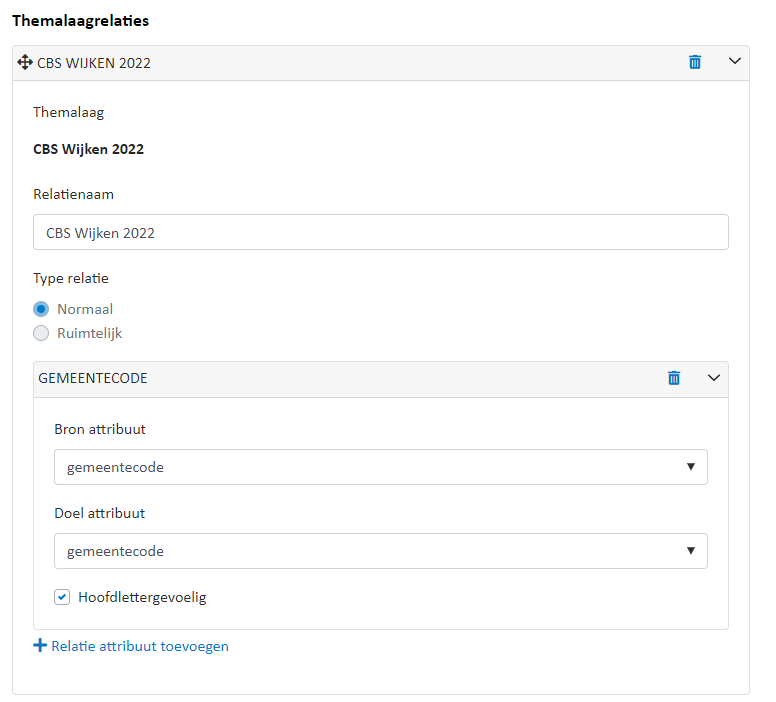Open the Bron attribuut dropdown
The width and height of the screenshot is (776, 702).
(x=381, y=467)
